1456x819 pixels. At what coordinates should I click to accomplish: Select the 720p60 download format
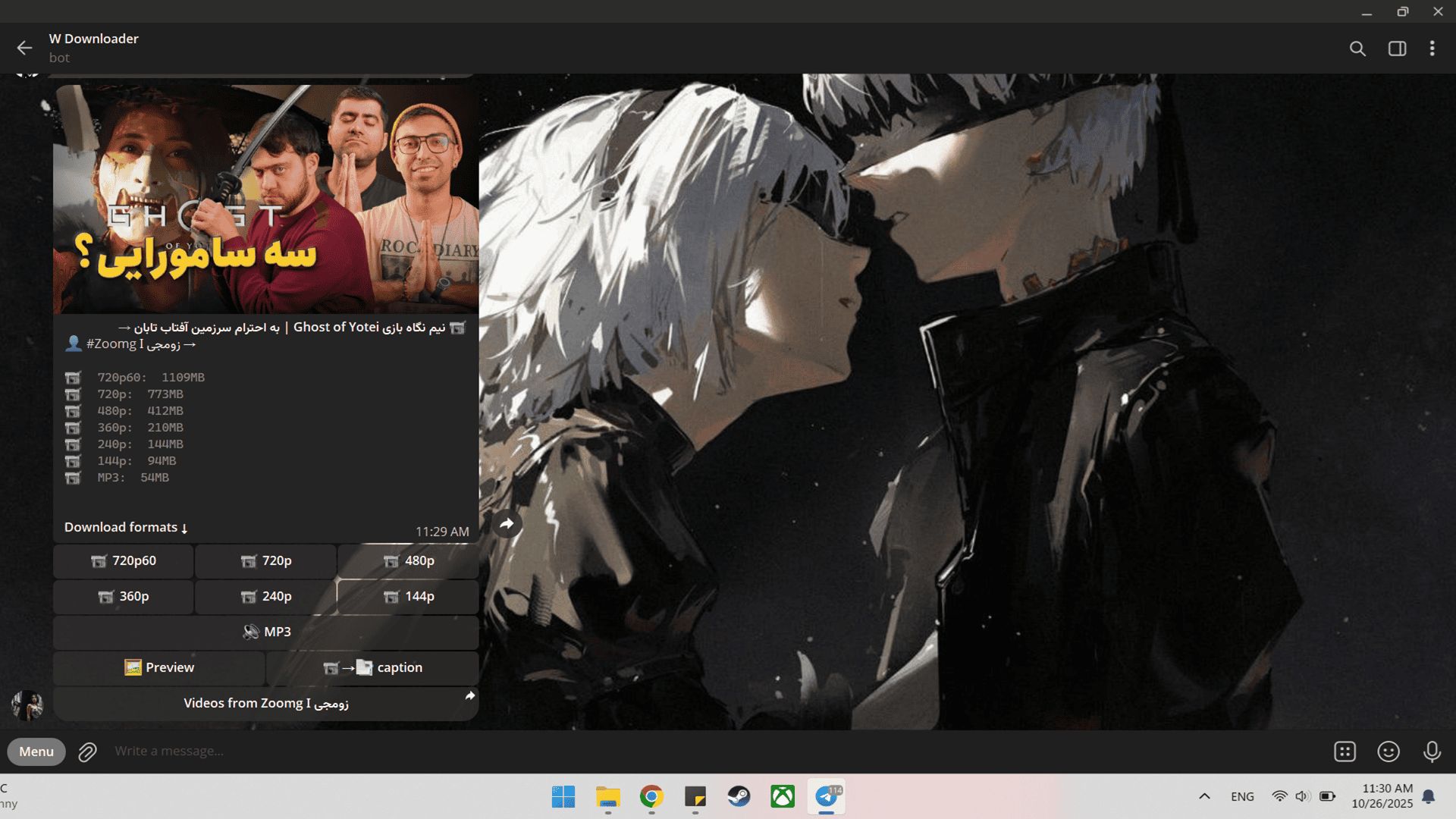point(124,561)
